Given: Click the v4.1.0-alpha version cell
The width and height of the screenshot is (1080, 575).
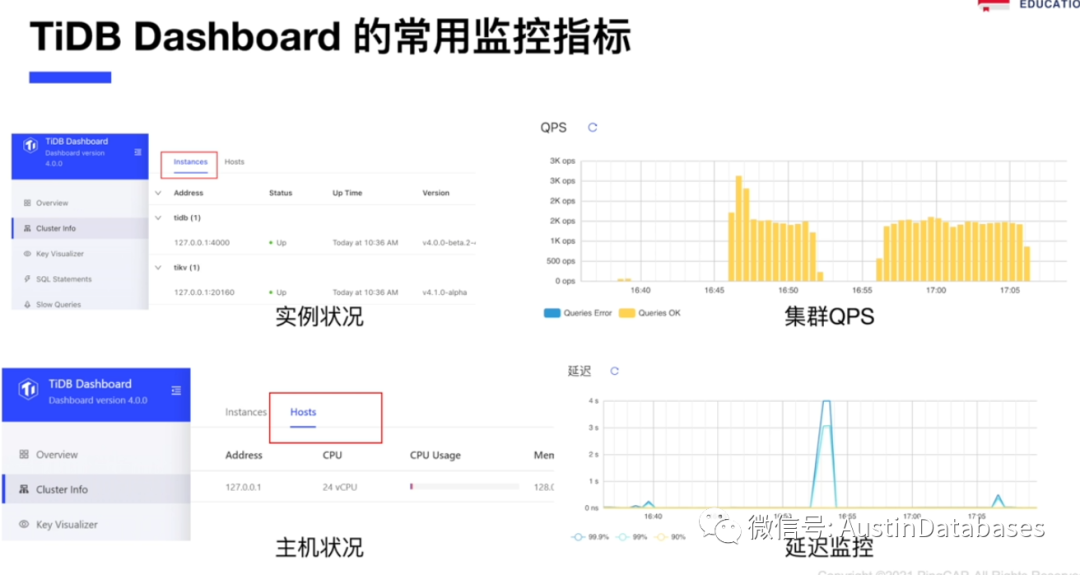Looking at the screenshot, I should (444, 292).
